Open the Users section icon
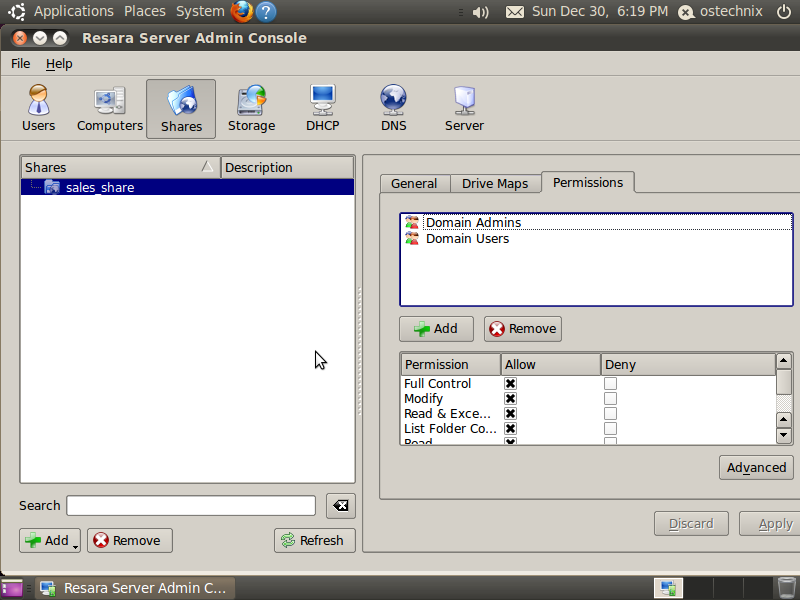 click(x=38, y=108)
